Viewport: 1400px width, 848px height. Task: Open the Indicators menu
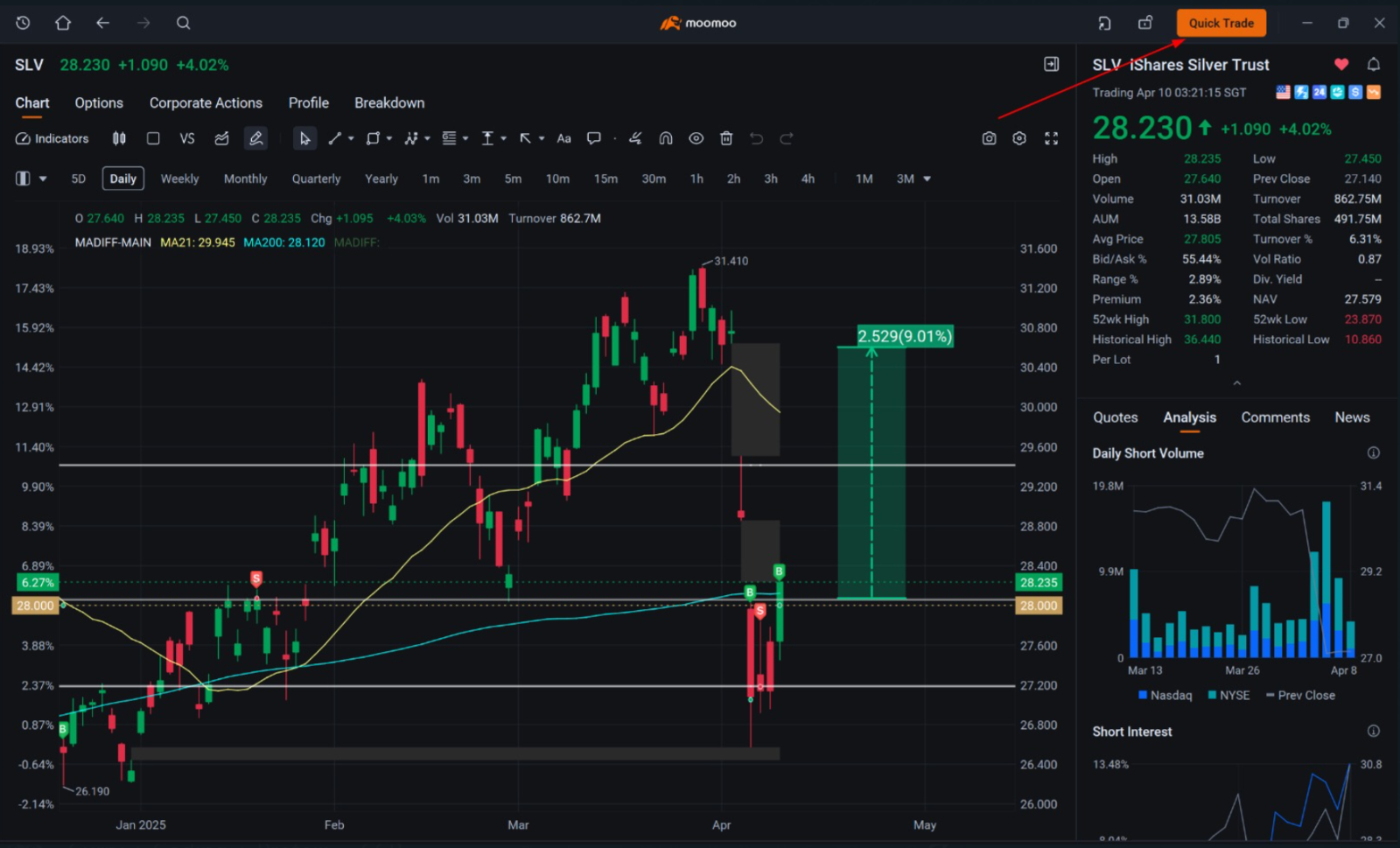52,138
